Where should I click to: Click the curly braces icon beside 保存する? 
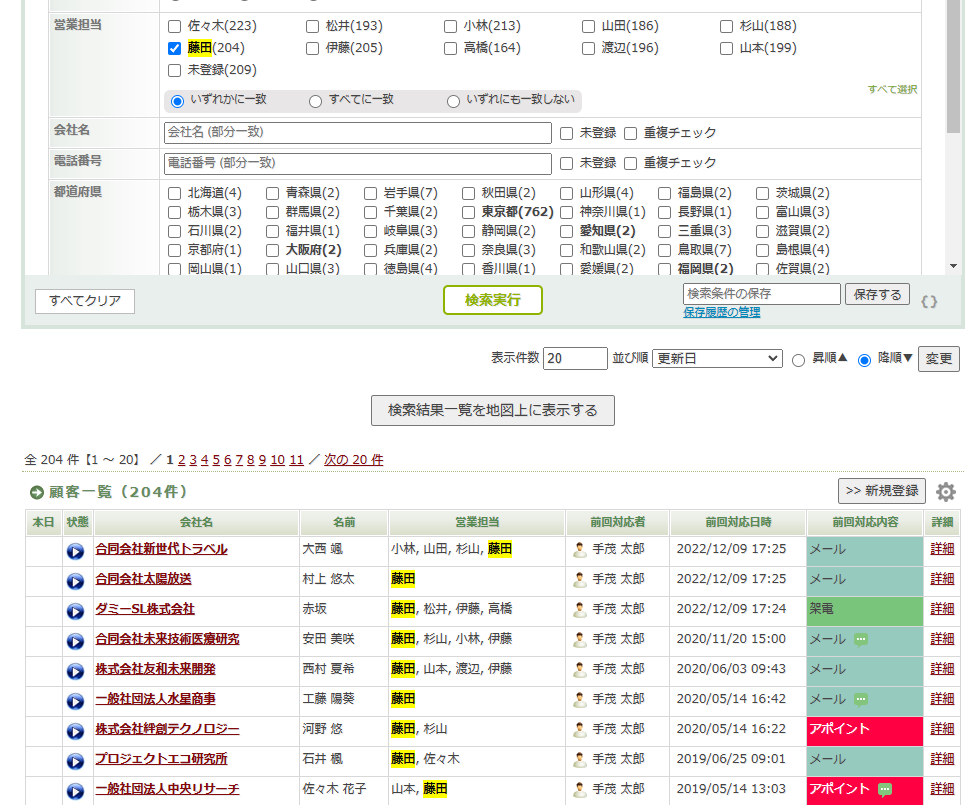[929, 301]
